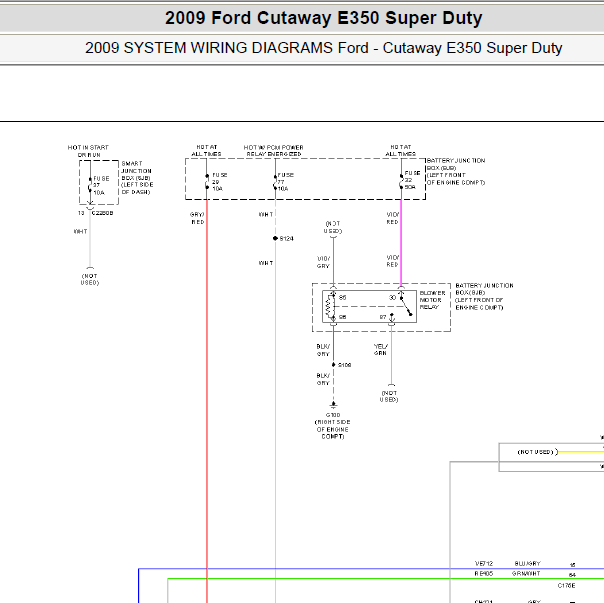The image size is (604, 603).
Task: Click the Hot W/ PCM Power Relay Energized label
Action: [x=273, y=151]
